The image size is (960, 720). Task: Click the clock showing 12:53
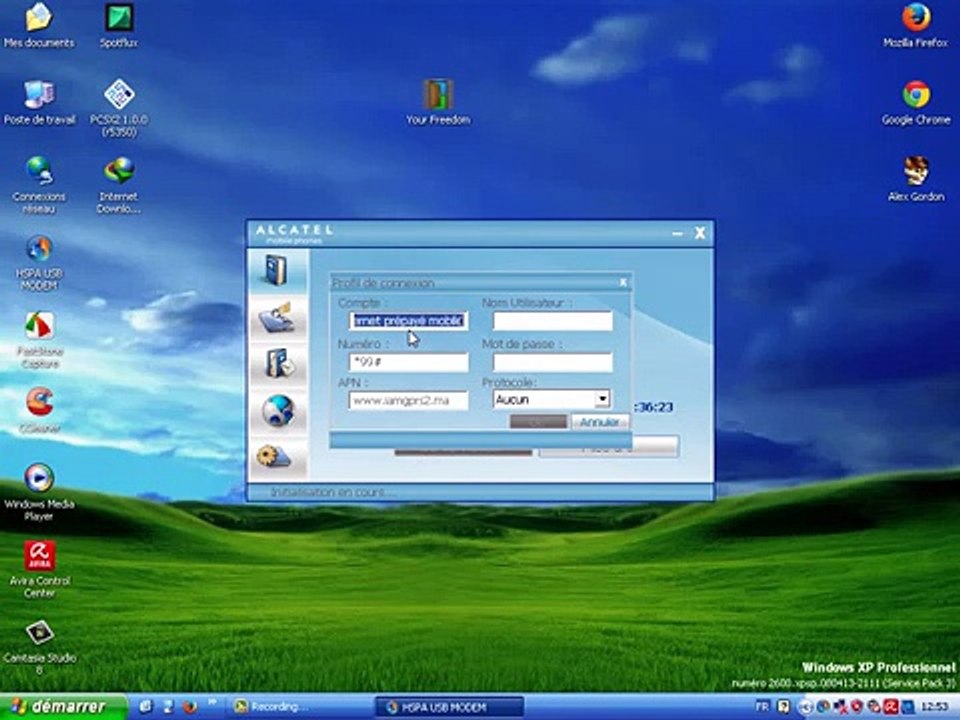pos(935,707)
